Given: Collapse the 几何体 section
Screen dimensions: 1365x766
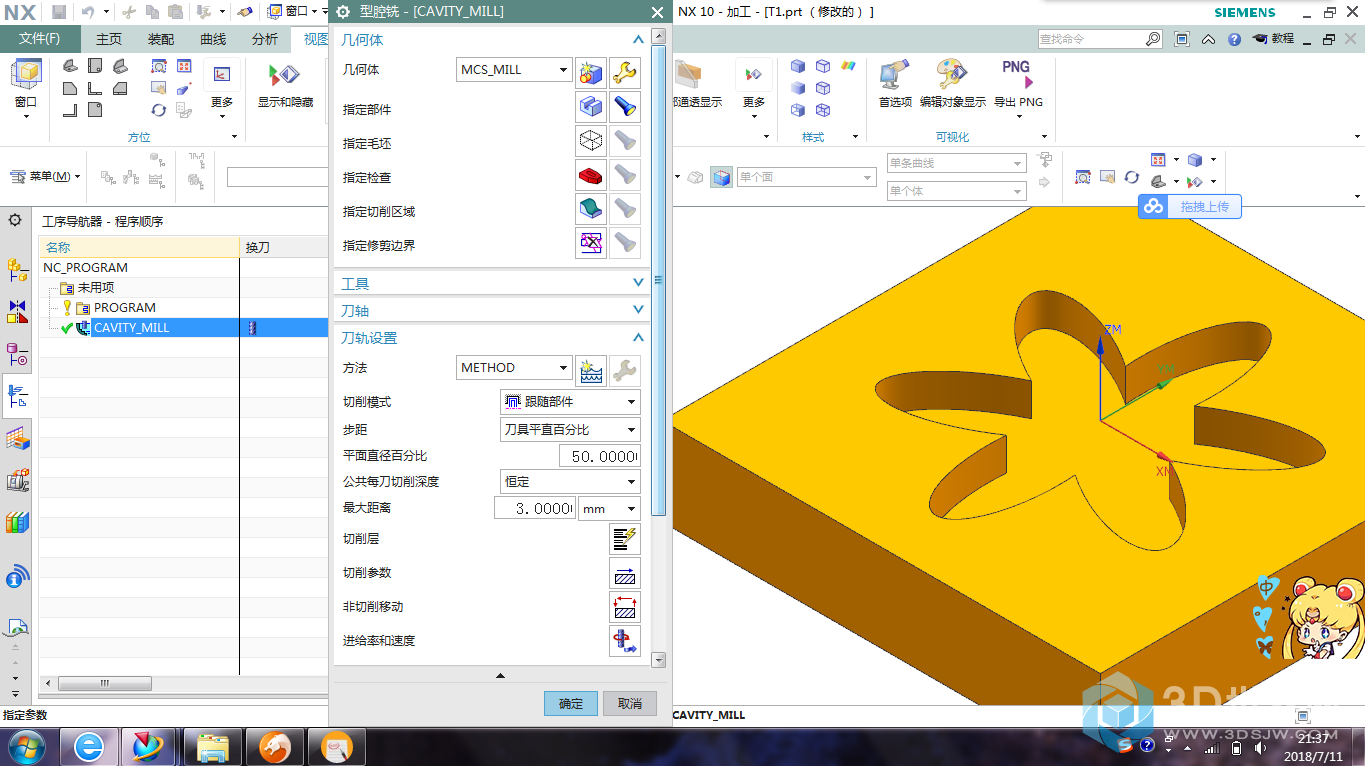Looking at the screenshot, I should [638, 40].
